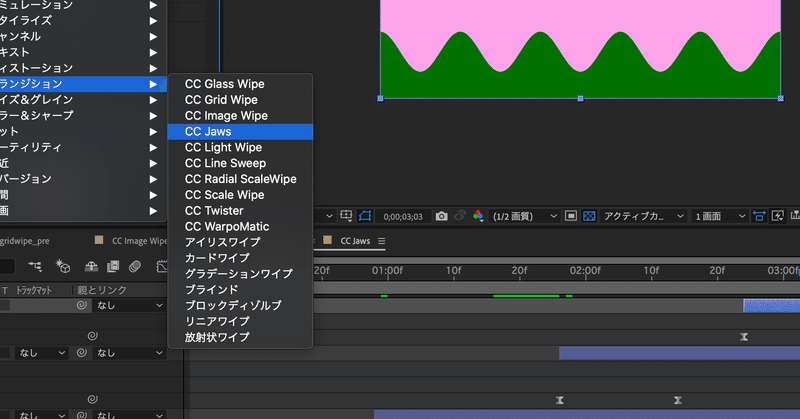Expand the ノイズ&グレイン submenu
The image size is (800, 419).
click(x=83, y=100)
